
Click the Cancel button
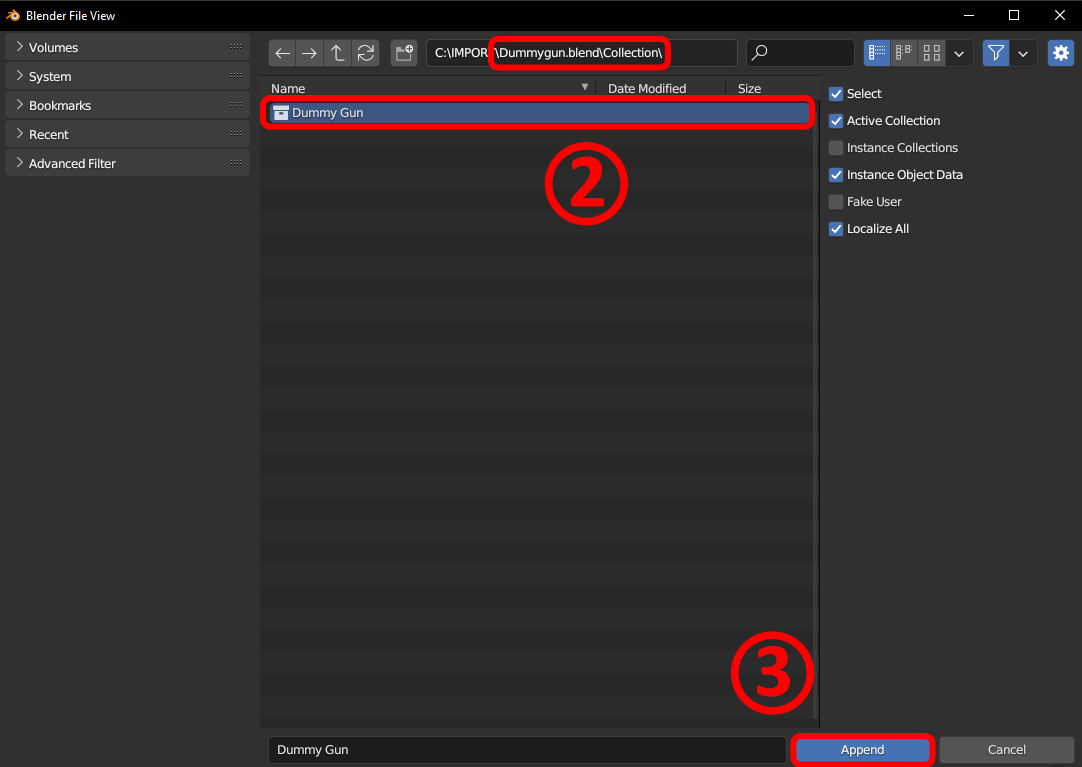pyautogui.click(x=1006, y=750)
